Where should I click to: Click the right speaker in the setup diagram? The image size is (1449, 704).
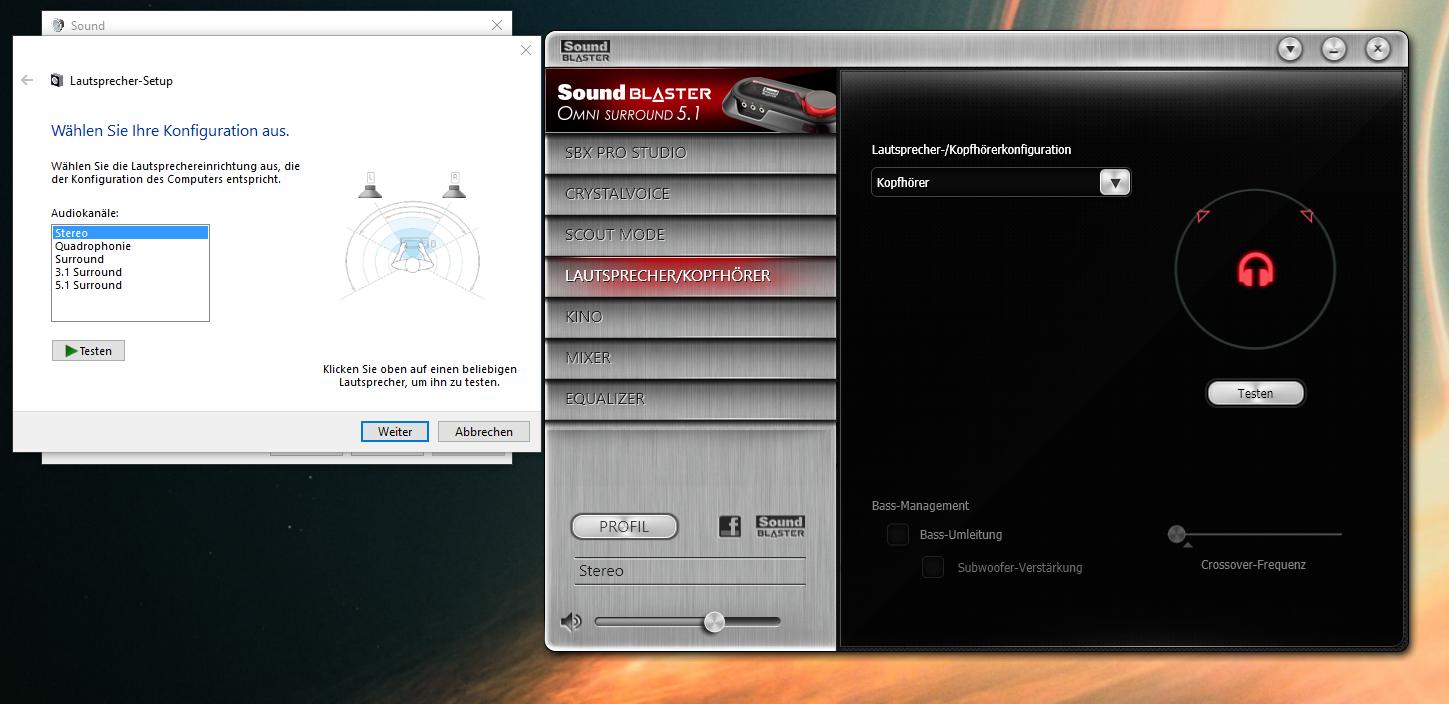point(455,185)
